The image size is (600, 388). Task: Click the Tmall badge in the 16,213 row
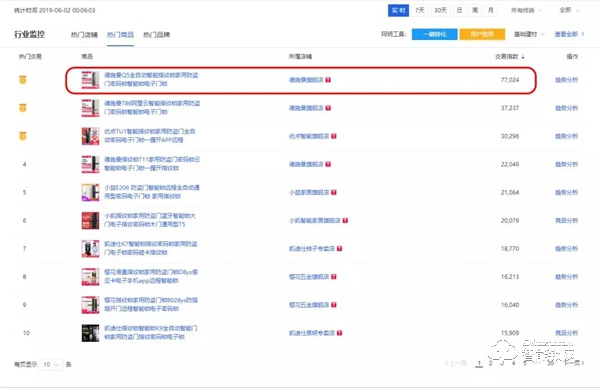pos(334,277)
